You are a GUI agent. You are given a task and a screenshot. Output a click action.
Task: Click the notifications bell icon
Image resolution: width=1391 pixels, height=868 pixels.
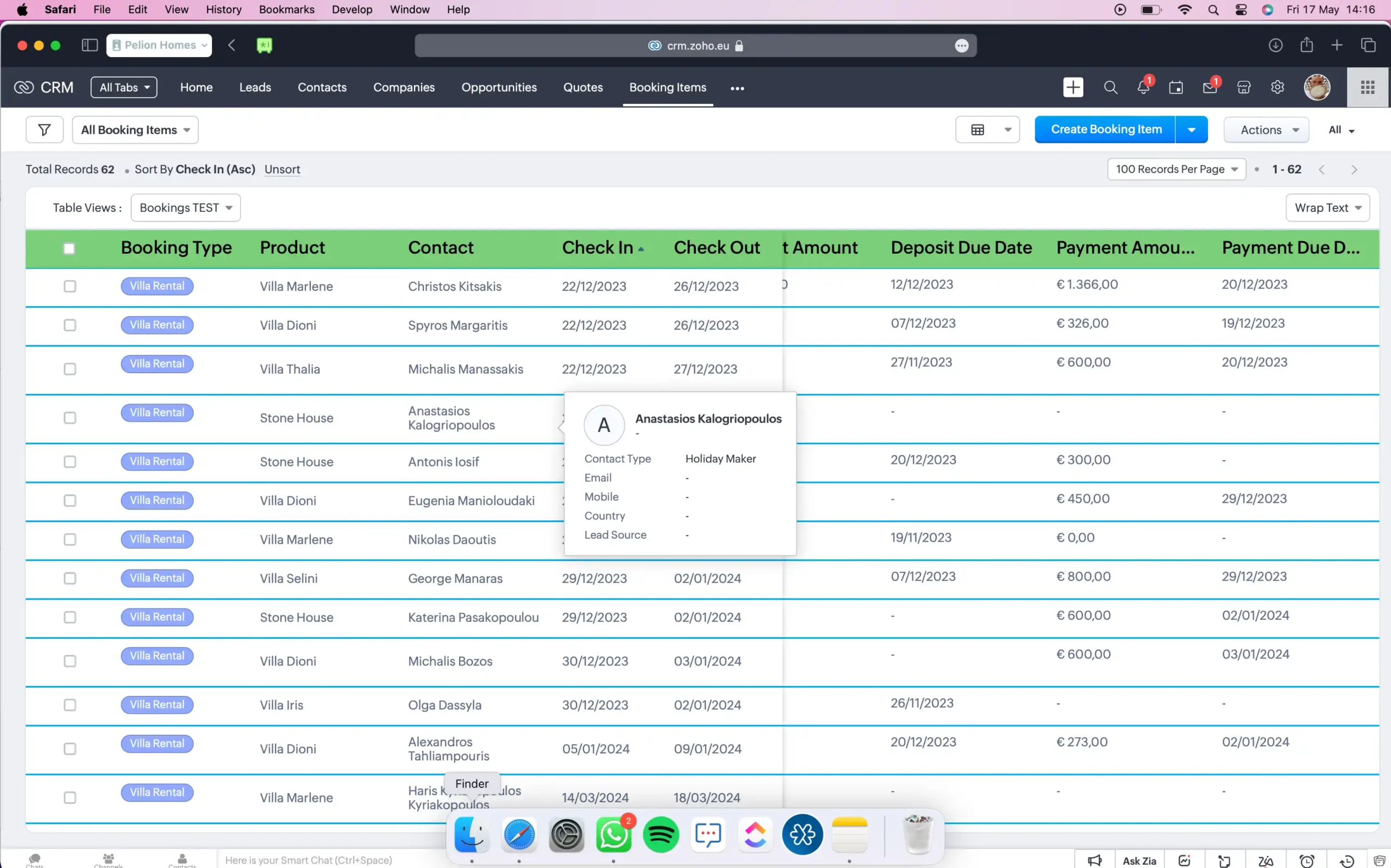click(x=1143, y=87)
